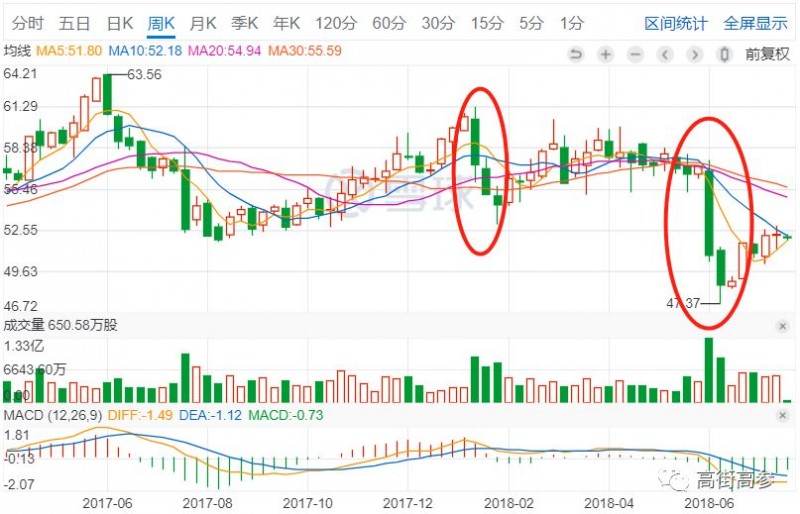Select the 年K chart tab

(x=286, y=23)
